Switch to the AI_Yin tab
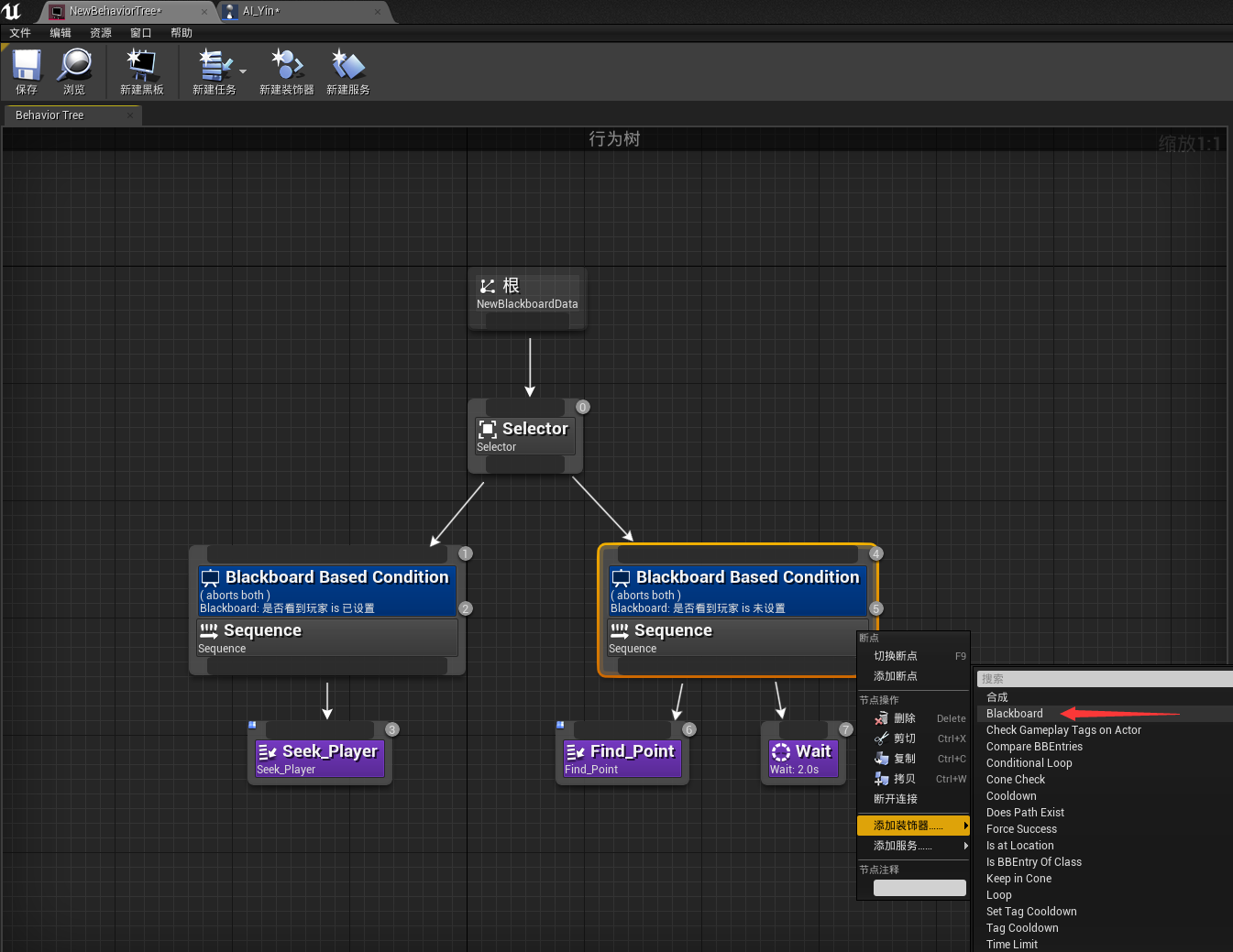This screenshot has width=1233, height=952. point(261,11)
